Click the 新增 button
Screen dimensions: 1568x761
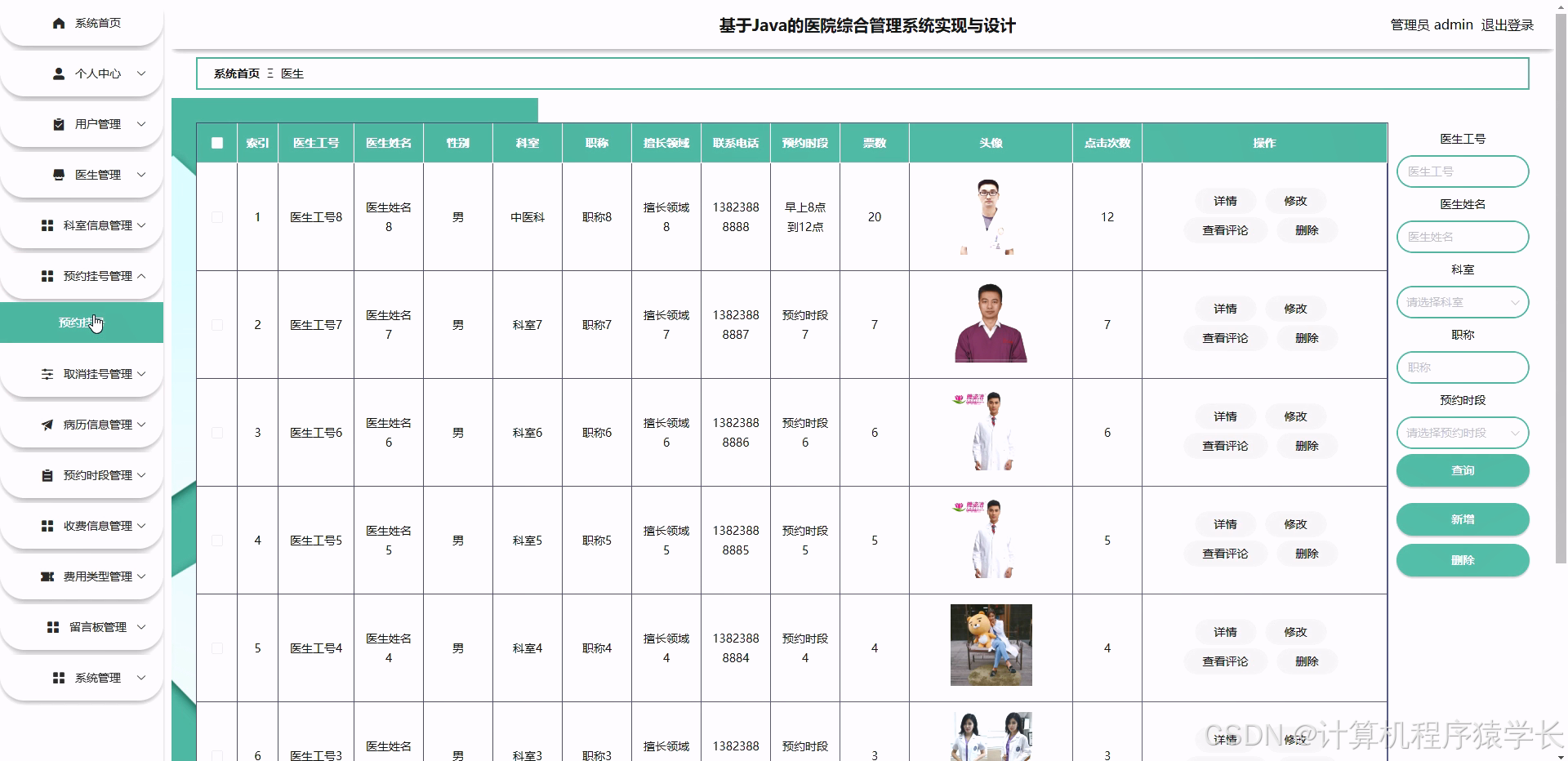1463,519
